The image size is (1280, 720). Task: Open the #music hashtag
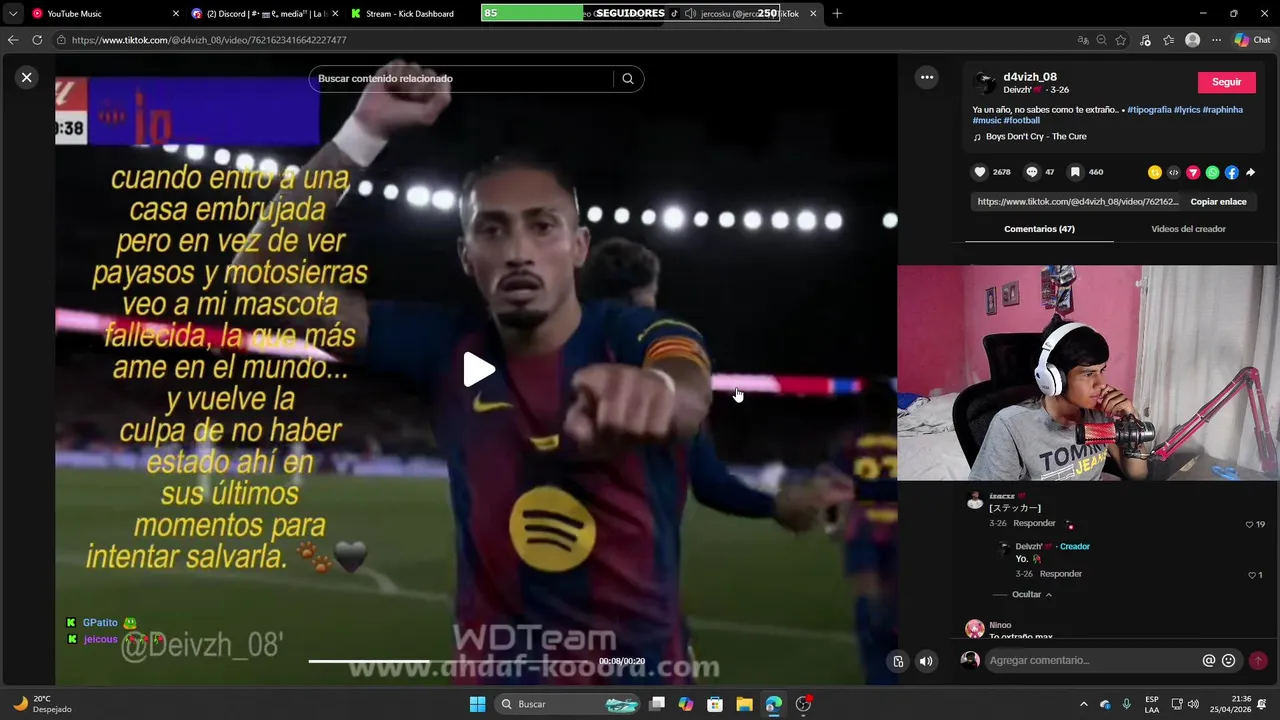click(986, 121)
